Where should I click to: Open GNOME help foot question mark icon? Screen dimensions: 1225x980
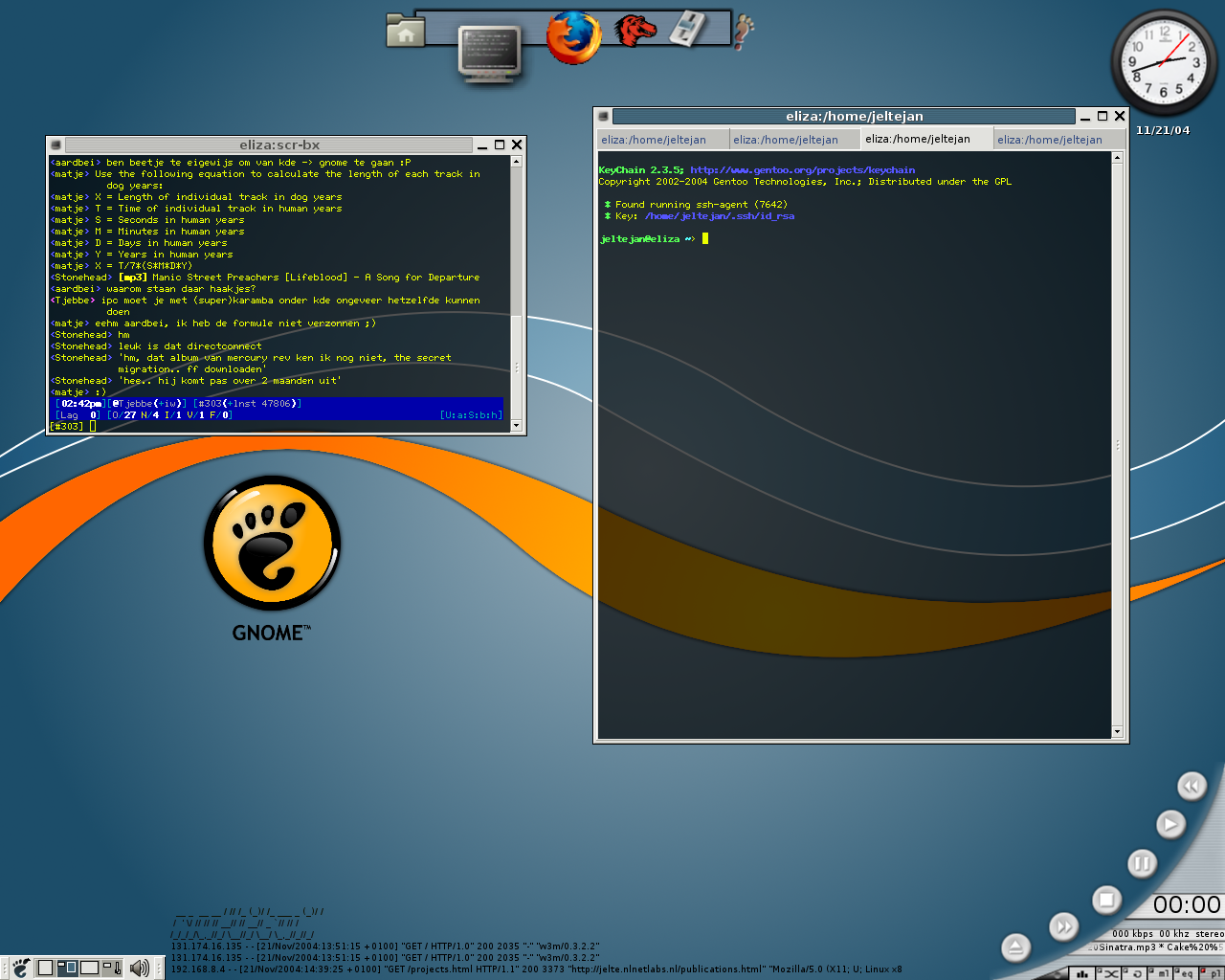(x=744, y=32)
